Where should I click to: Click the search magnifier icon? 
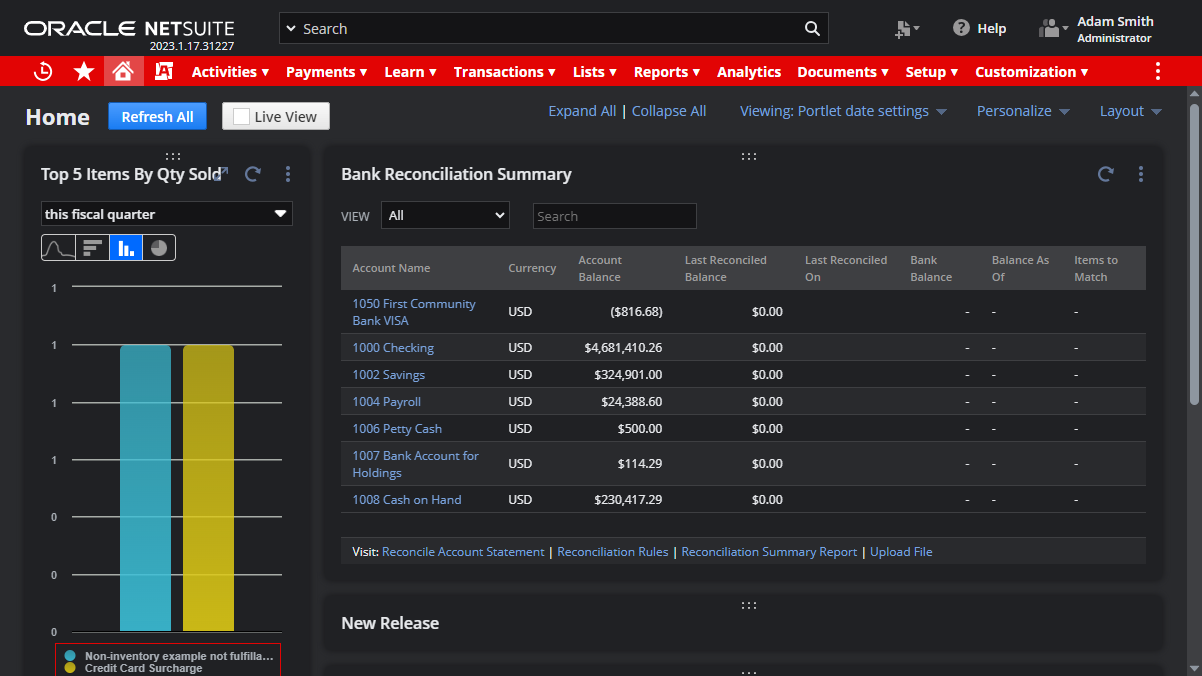click(x=812, y=29)
